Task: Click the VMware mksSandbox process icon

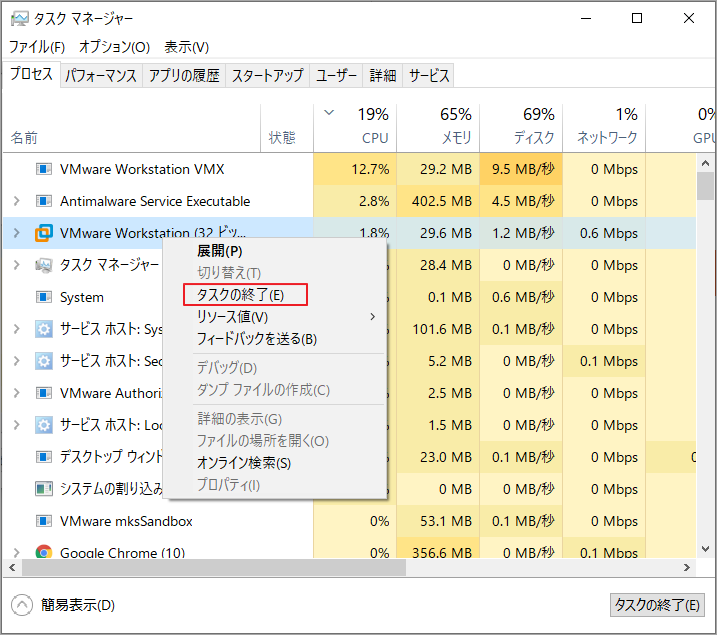Action: pyautogui.click(x=43, y=521)
